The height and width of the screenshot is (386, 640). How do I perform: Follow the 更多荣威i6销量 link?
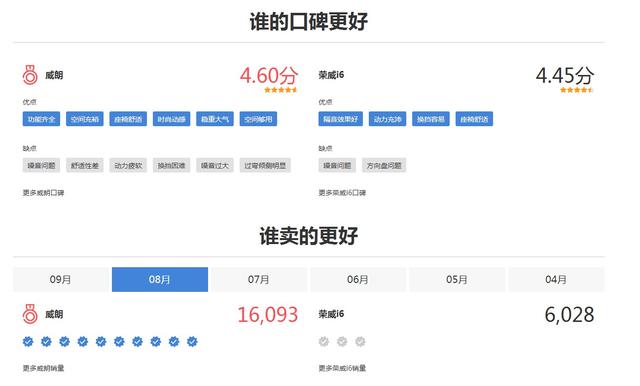tap(342, 368)
